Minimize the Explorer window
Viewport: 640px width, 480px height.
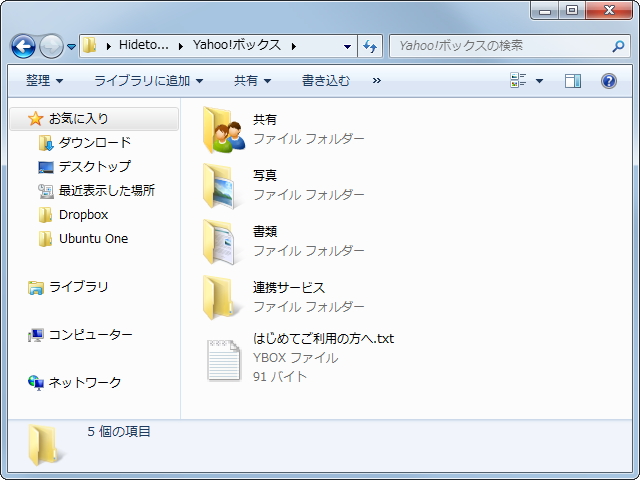tap(545, 11)
